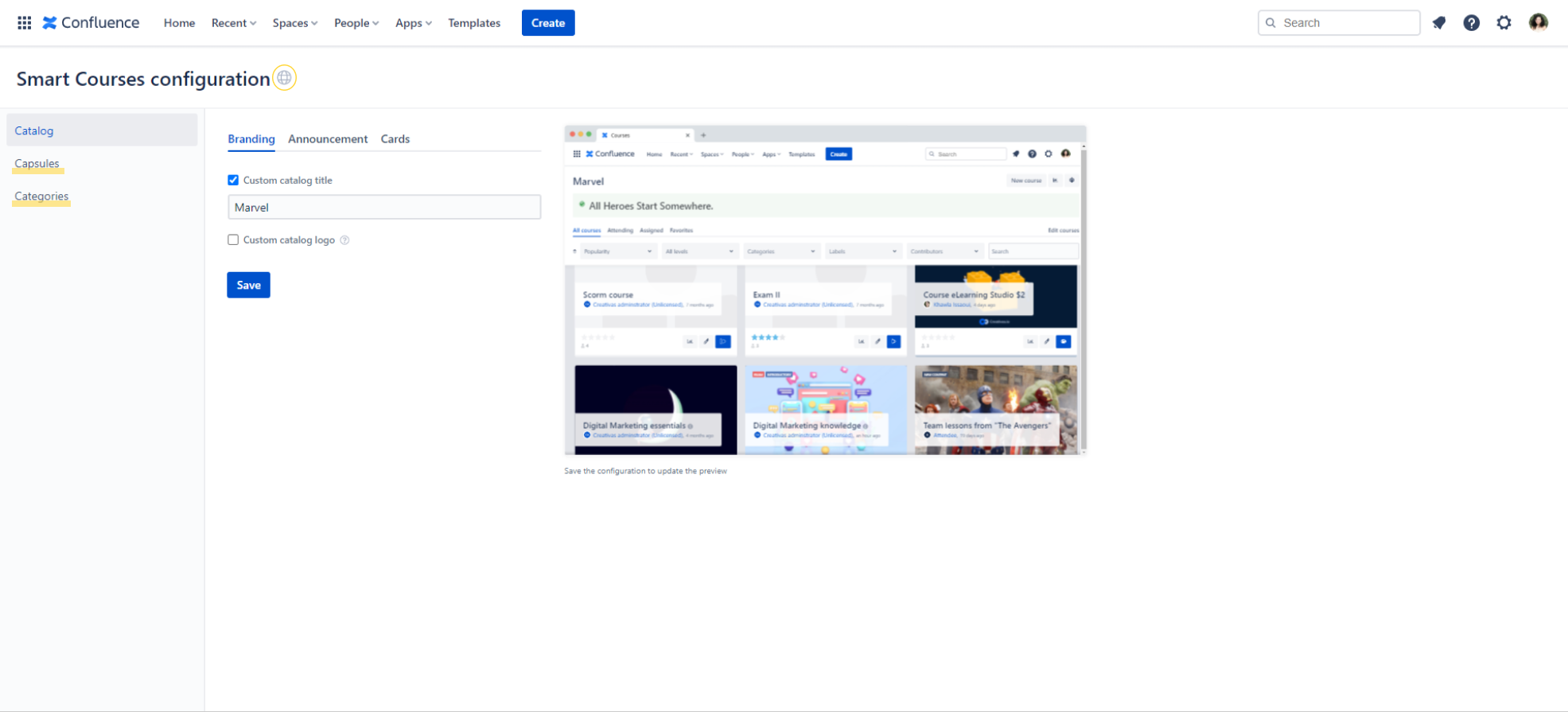1568x712 pixels.
Task: Open the user profile avatar
Action: click(x=1538, y=22)
